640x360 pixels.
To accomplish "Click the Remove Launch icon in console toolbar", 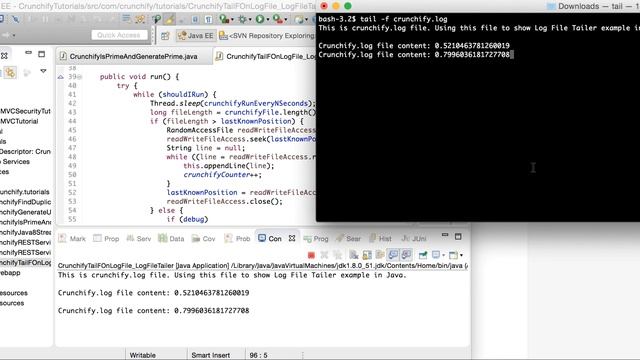I will [x=324, y=255].
